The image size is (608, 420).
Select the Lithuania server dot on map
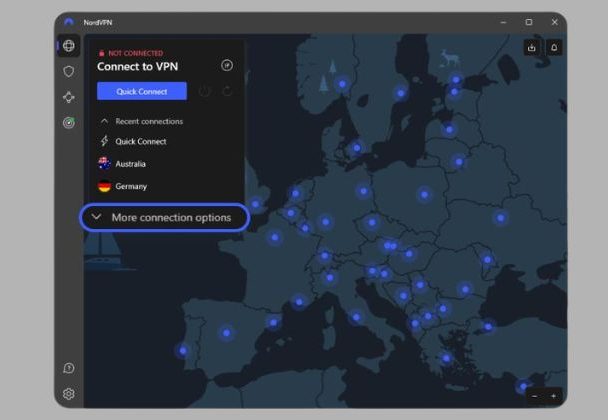(459, 162)
